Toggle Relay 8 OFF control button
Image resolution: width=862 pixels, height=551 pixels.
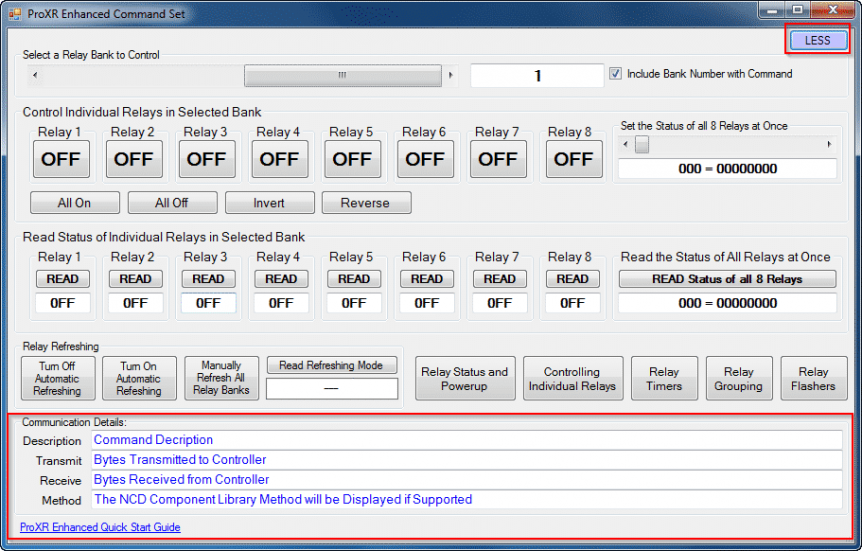(573, 159)
